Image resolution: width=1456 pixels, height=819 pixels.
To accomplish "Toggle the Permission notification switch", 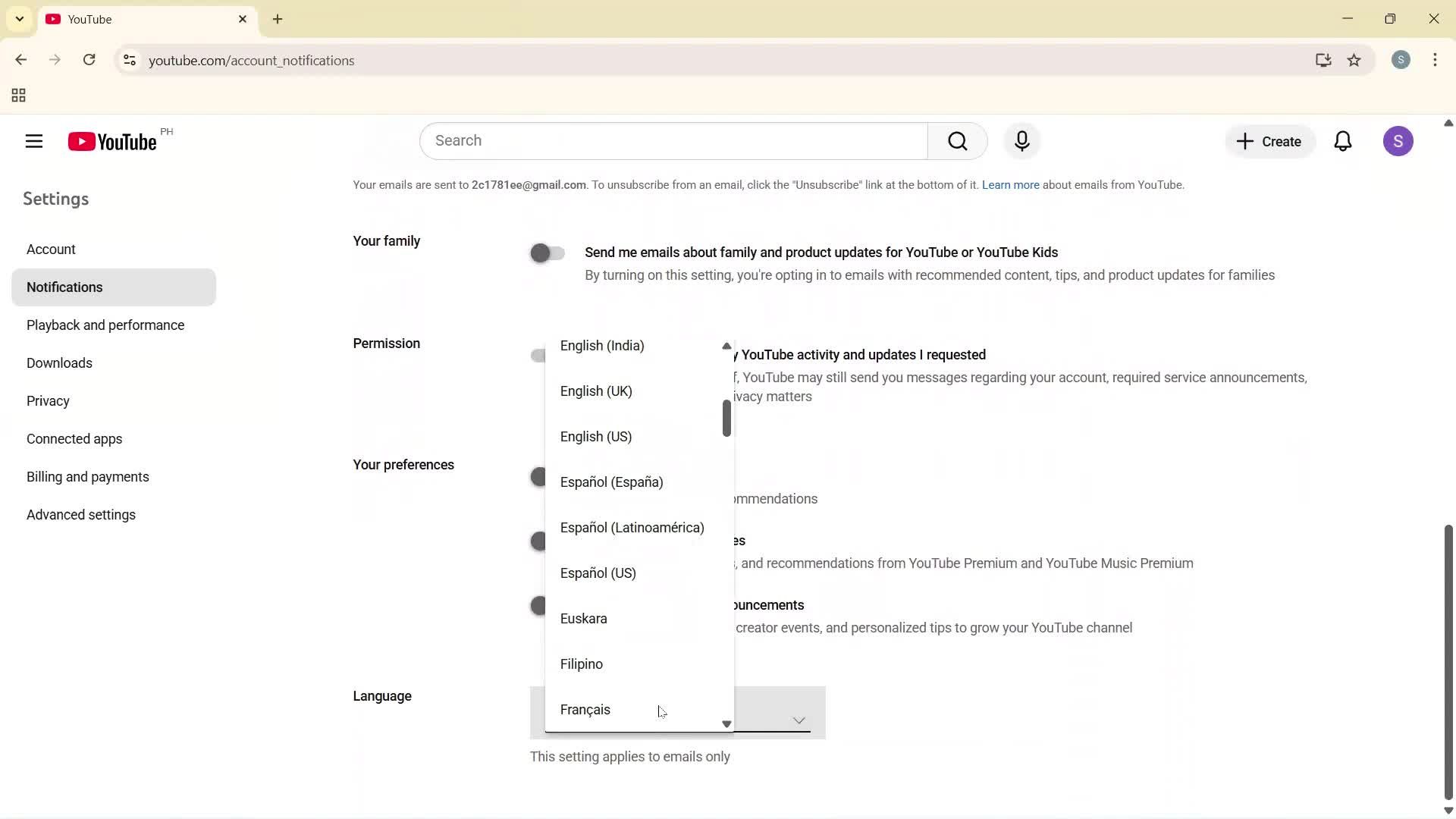I will coord(539,355).
